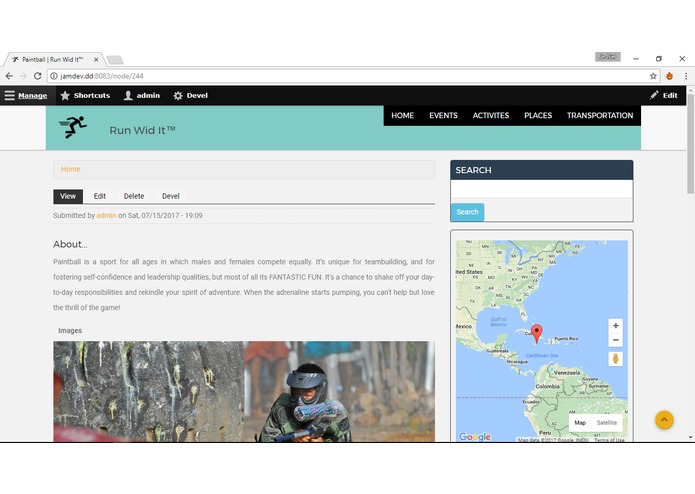This screenshot has height=494, width=695.
Task: Open the paintball player image
Action: [244, 392]
